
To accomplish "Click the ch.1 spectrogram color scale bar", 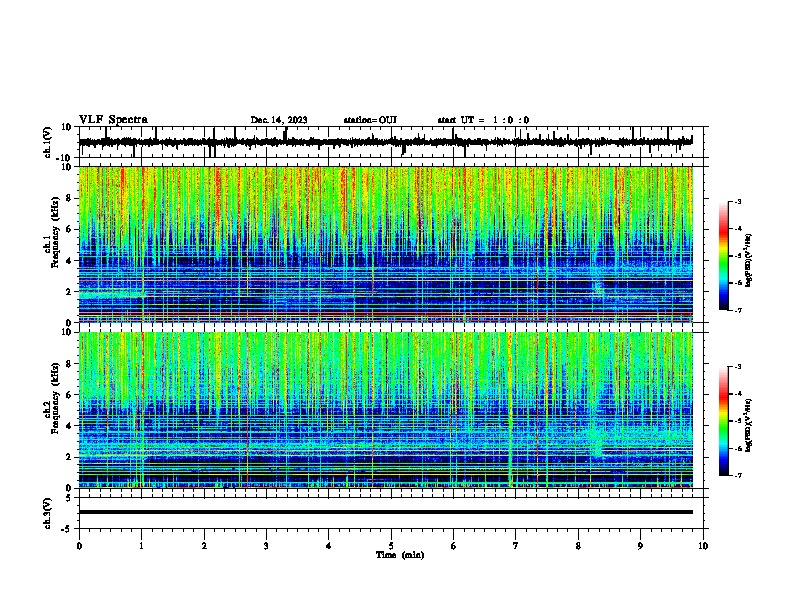I will click(x=724, y=256).
